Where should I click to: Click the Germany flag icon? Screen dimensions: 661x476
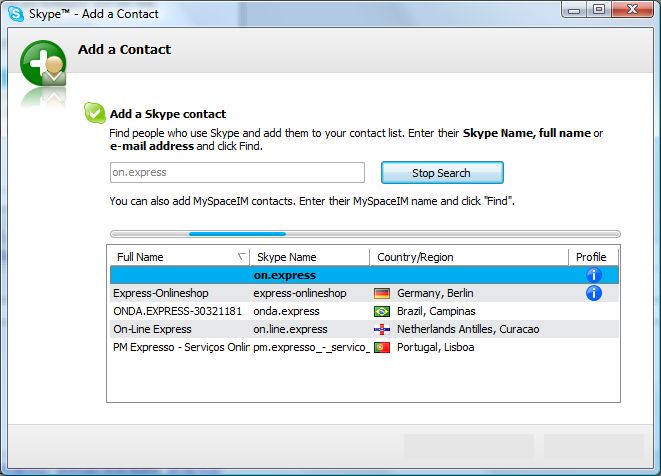click(x=381, y=293)
